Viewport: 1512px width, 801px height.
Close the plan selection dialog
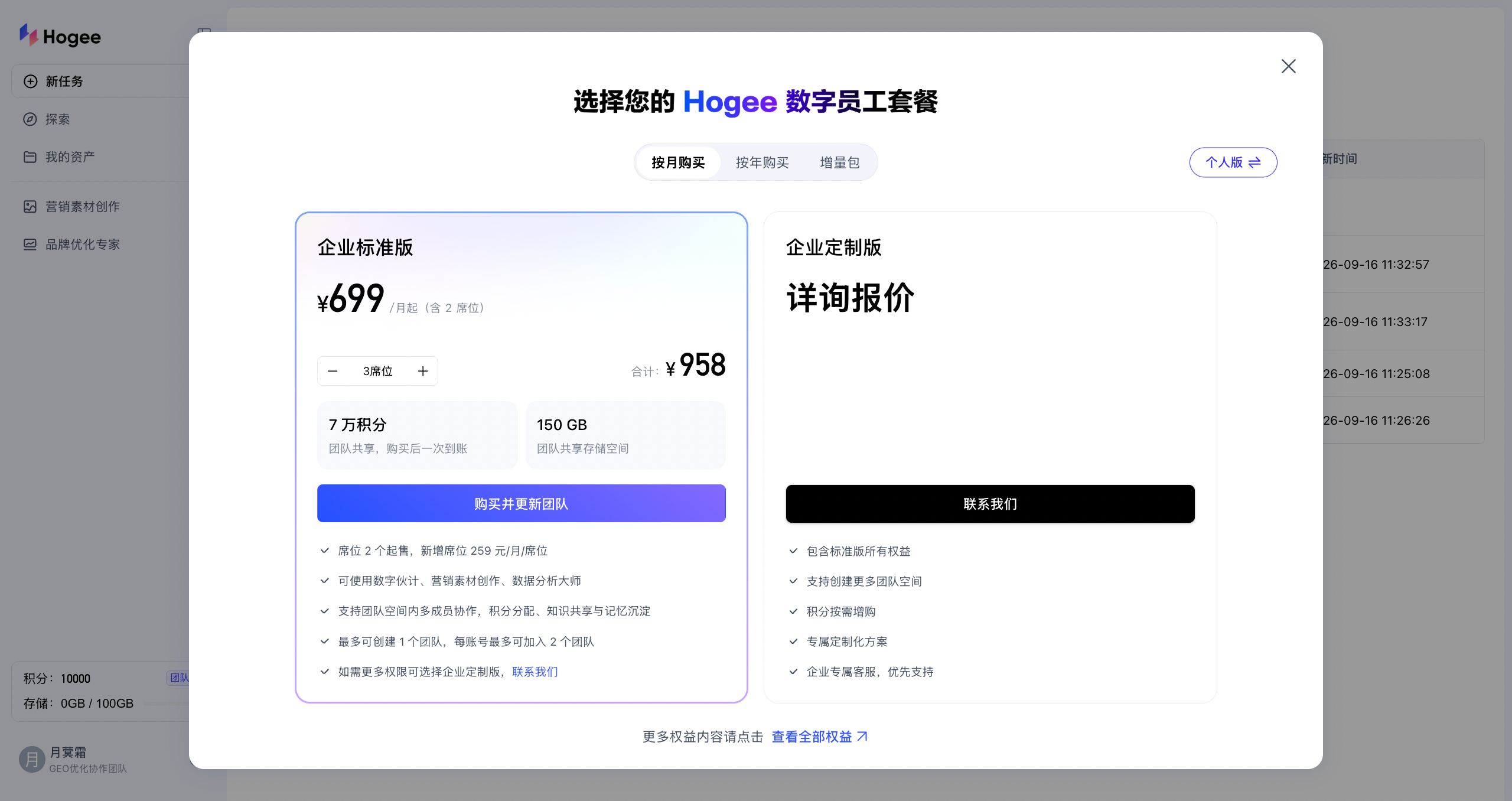click(1288, 66)
